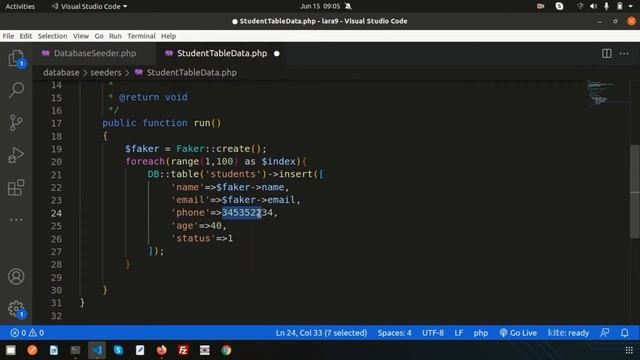Open the Help menu
The width and height of the screenshot is (640, 360).
168,36
